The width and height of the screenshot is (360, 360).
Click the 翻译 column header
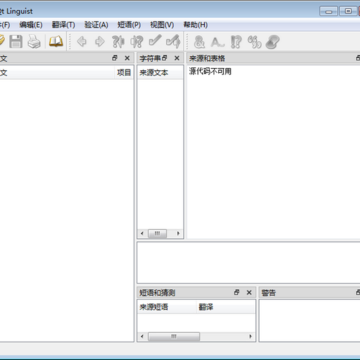[x=226, y=307]
